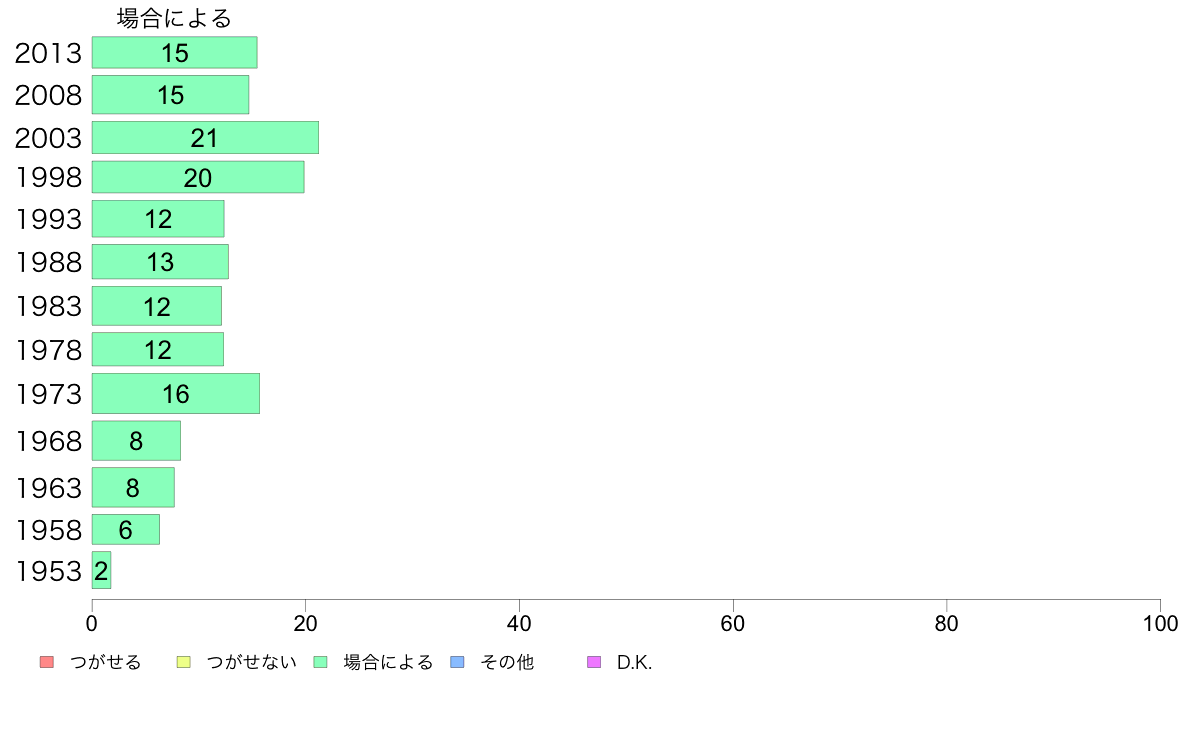Click the 1958 bar showing 6
The width and height of the screenshot is (1188, 736).
(126, 529)
